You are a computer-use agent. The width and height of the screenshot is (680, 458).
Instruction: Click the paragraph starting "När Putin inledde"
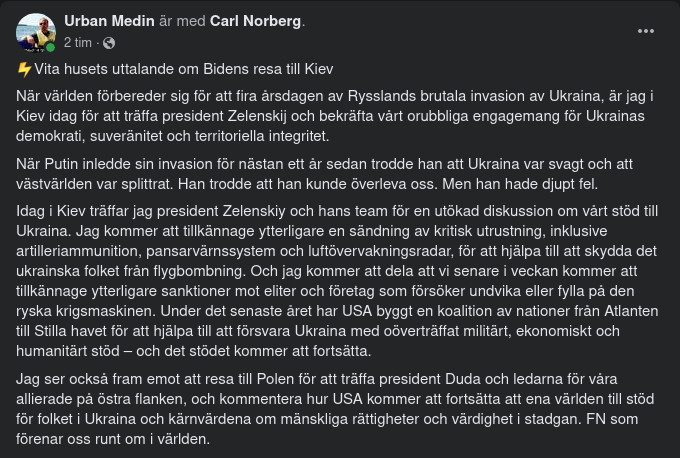point(330,174)
